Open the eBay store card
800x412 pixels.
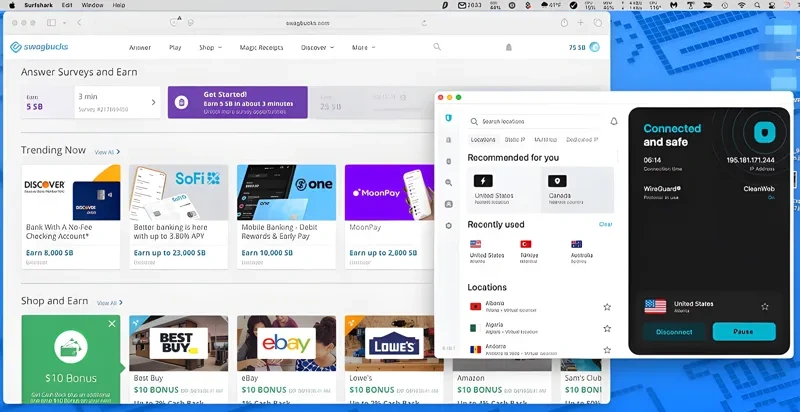[286, 359]
